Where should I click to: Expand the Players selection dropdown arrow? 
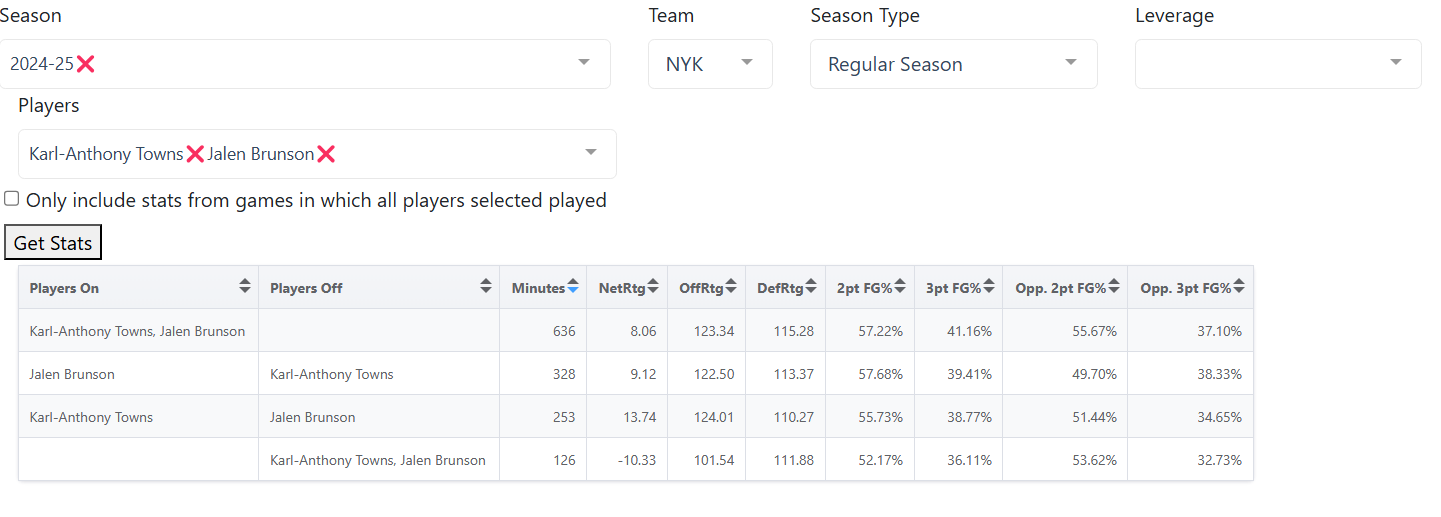click(x=591, y=153)
